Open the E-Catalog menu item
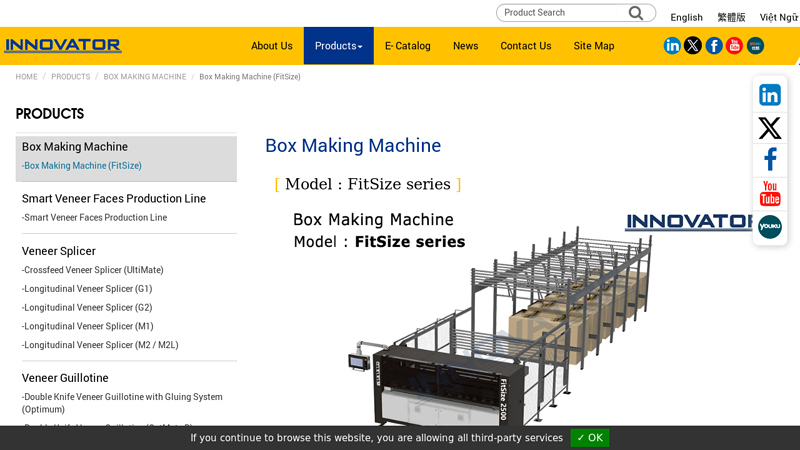Image resolution: width=800 pixels, height=450 pixels. click(408, 46)
